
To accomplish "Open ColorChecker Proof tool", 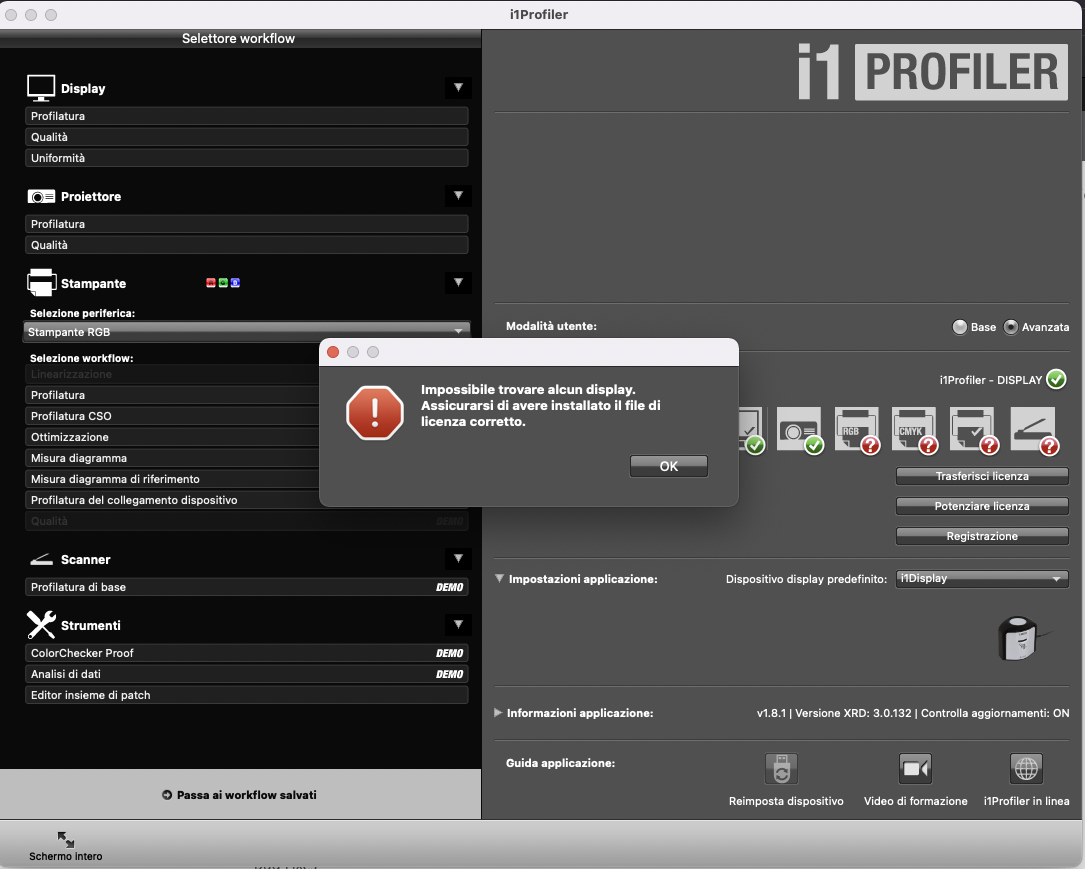I will [246, 652].
